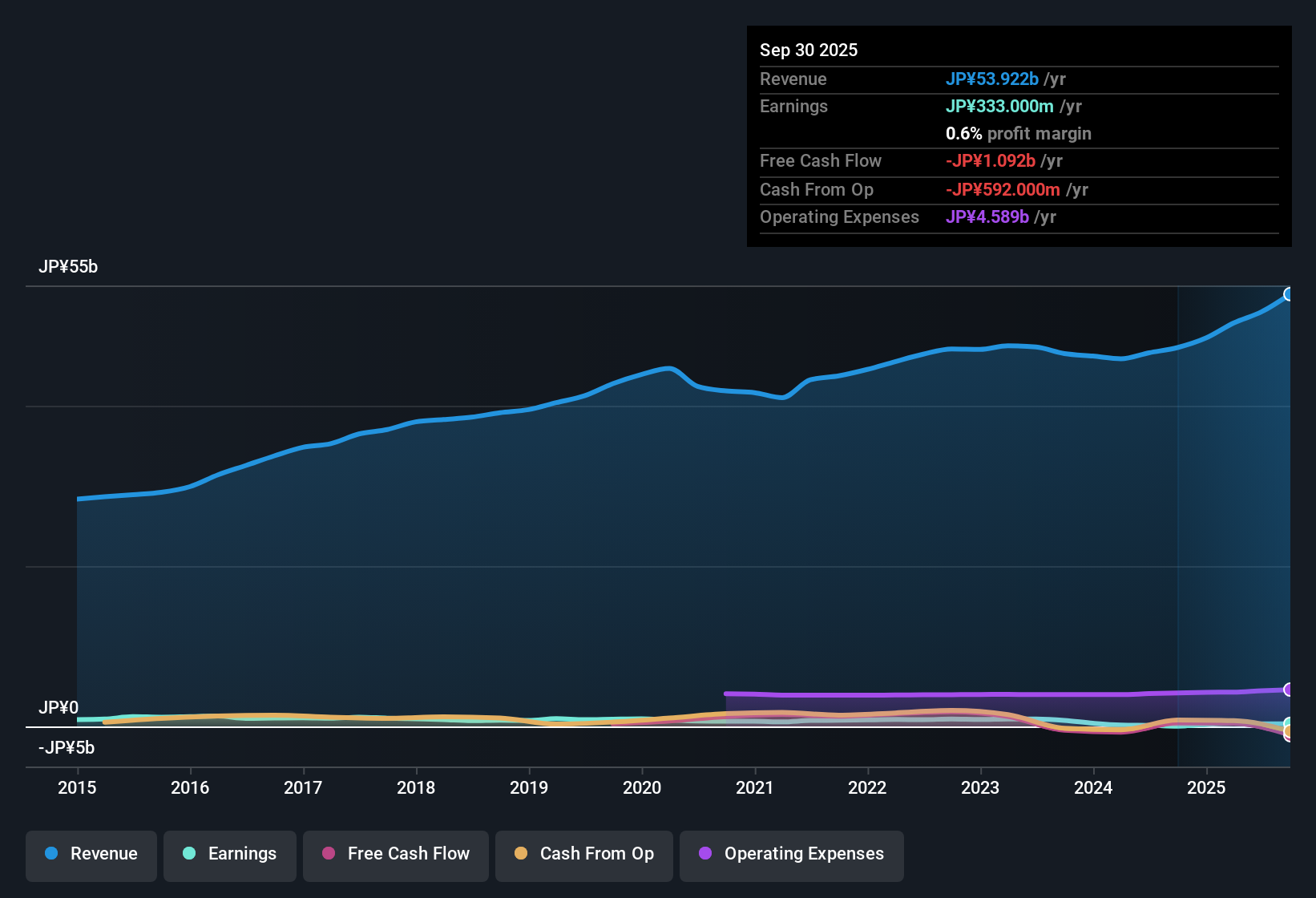Click the -JP¥1.092b Free Cash Flow value
Screen dimensions: 1316x898
[991, 161]
